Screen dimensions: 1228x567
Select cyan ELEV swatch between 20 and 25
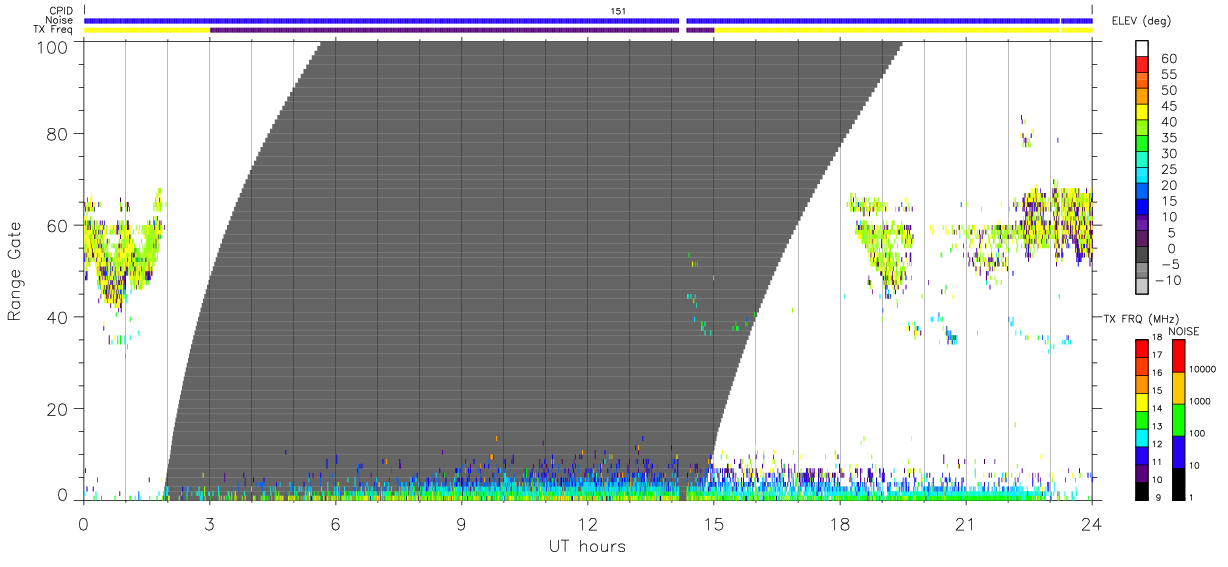pyautogui.click(x=1143, y=177)
